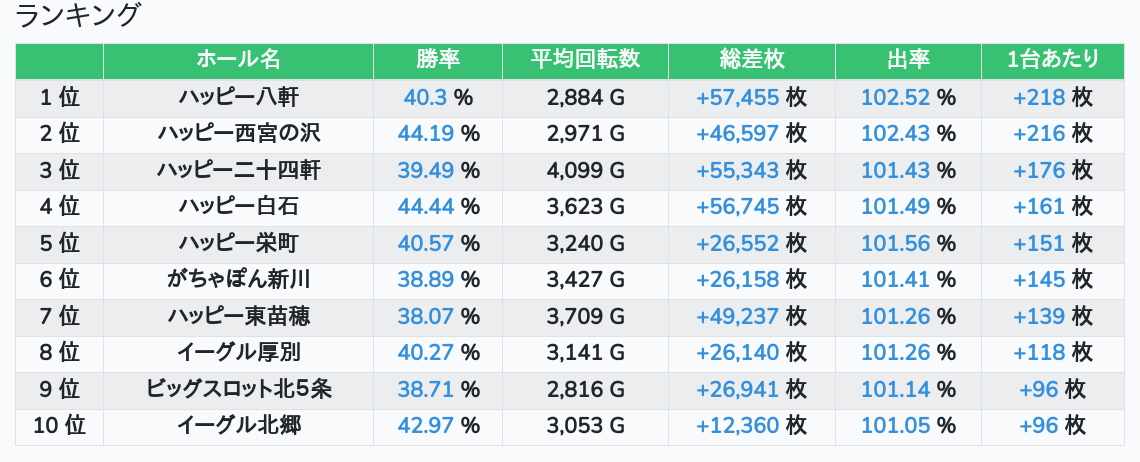Open the ハッピー栄町 hall name
Screen dimensions: 1140x462
click(238, 243)
